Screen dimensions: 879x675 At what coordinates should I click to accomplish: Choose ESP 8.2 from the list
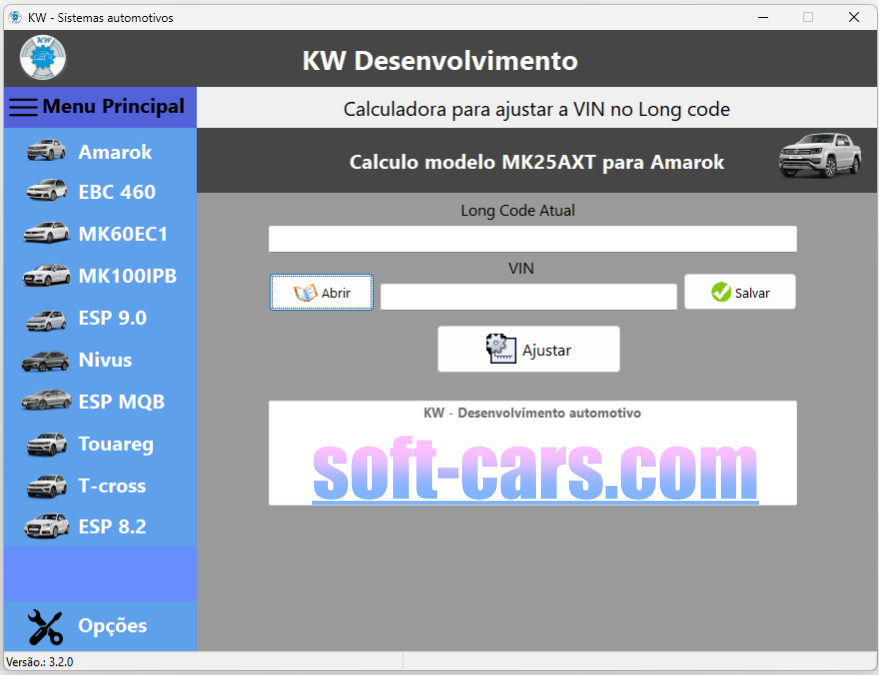pos(113,527)
